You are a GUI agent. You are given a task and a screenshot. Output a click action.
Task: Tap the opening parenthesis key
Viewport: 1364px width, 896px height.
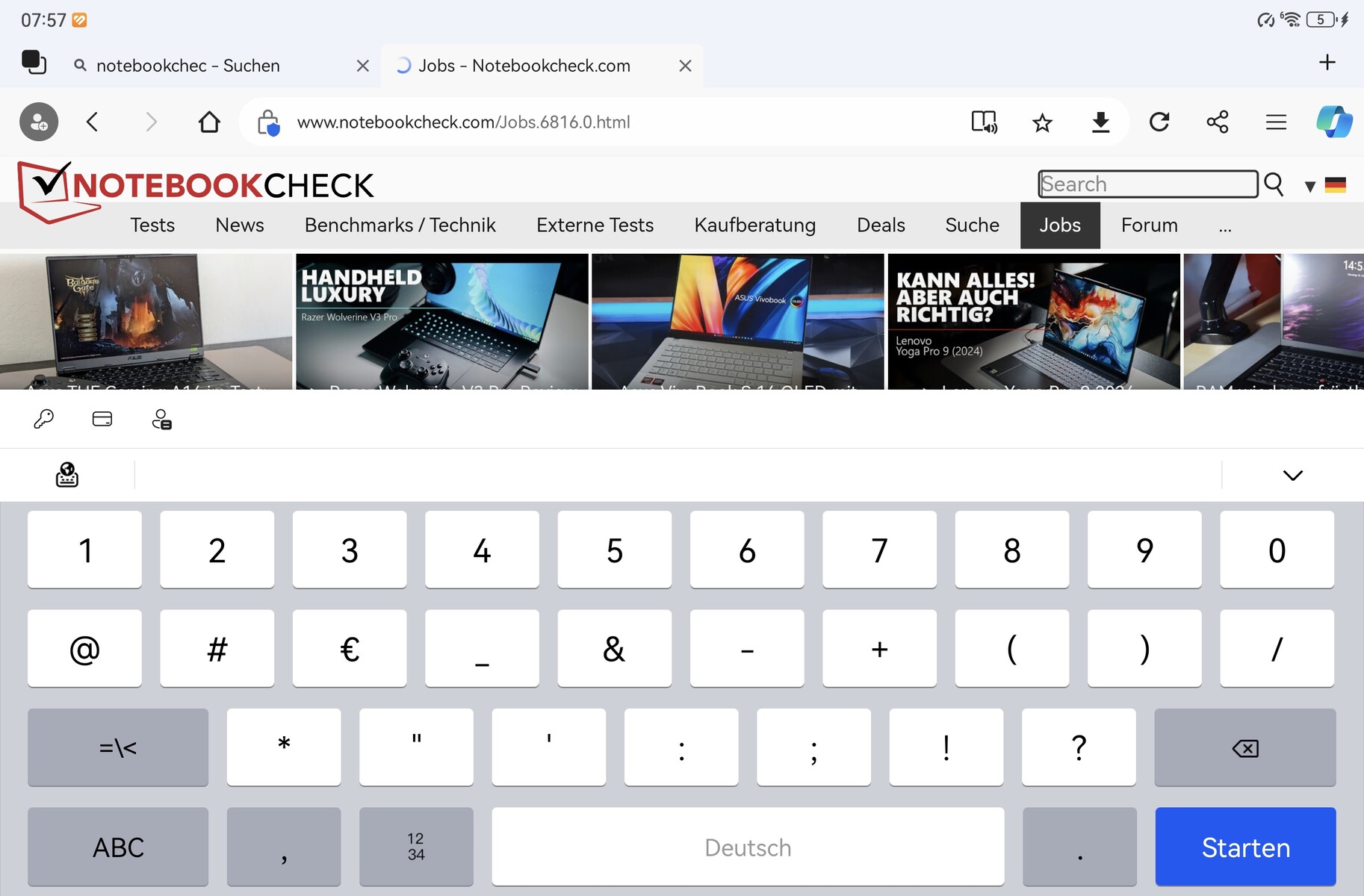coord(1011,648)
